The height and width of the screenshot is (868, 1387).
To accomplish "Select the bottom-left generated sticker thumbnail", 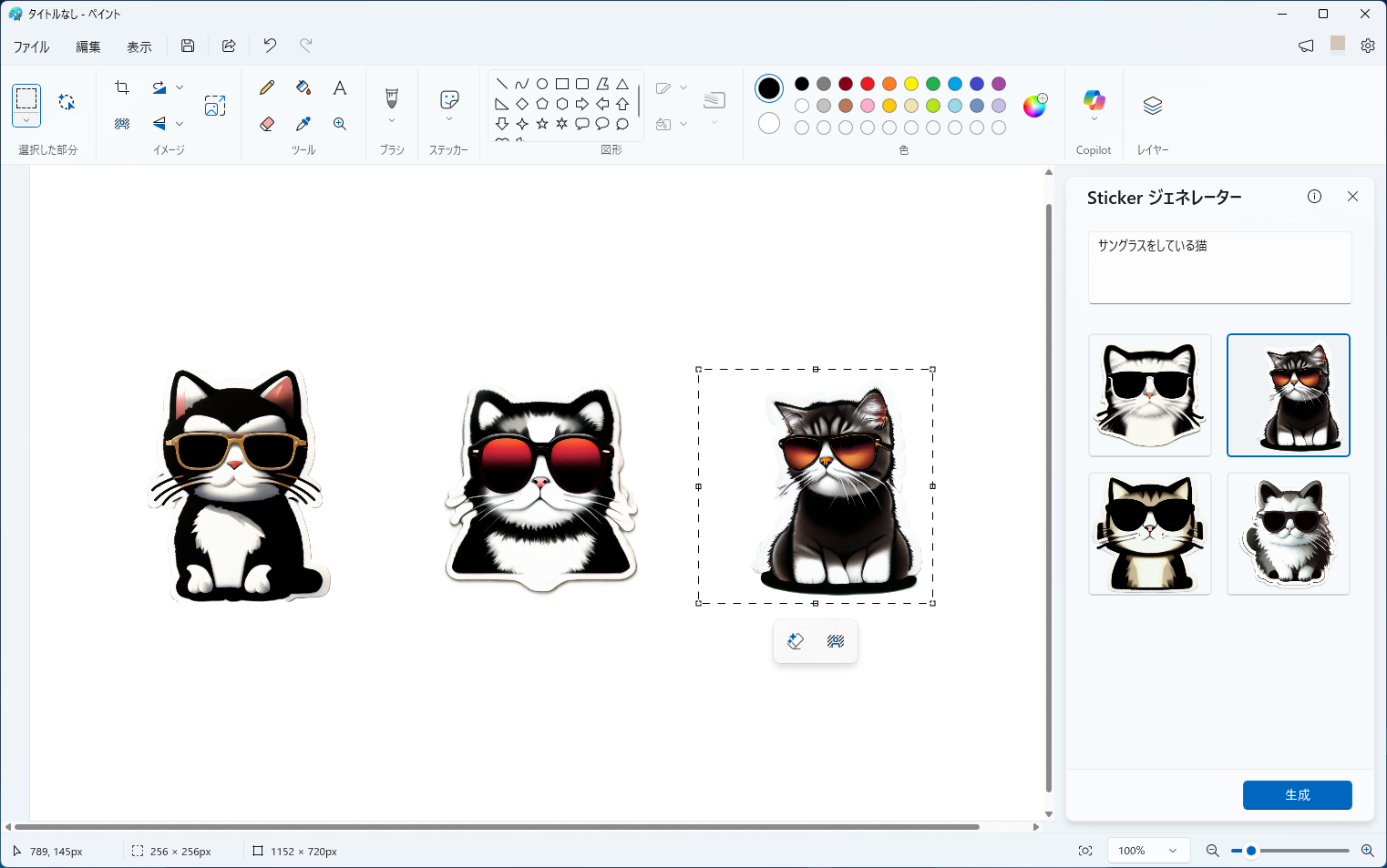I will pos(1149,534).
